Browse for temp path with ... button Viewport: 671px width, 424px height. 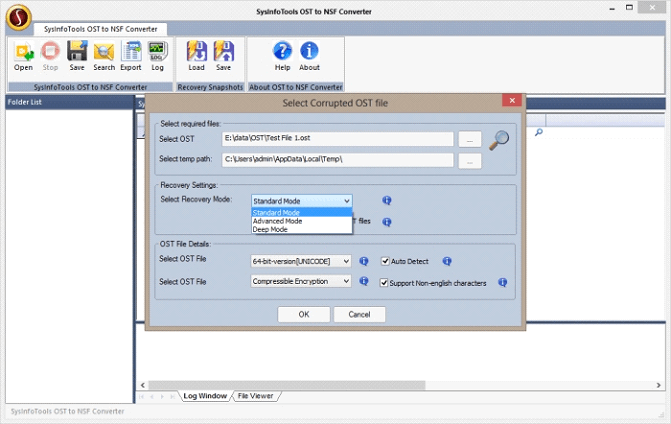470,161
